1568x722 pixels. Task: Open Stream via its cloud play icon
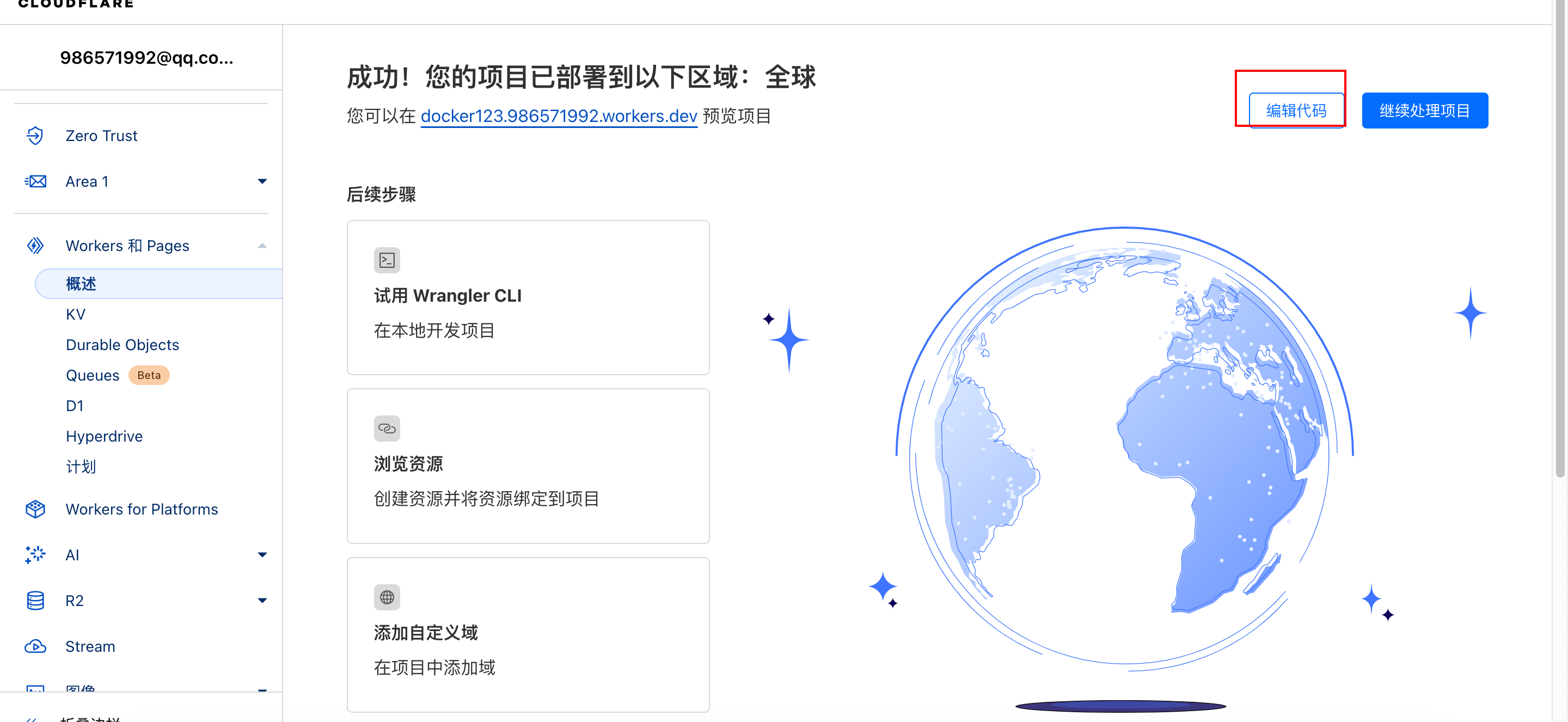(x=35, y=646)
